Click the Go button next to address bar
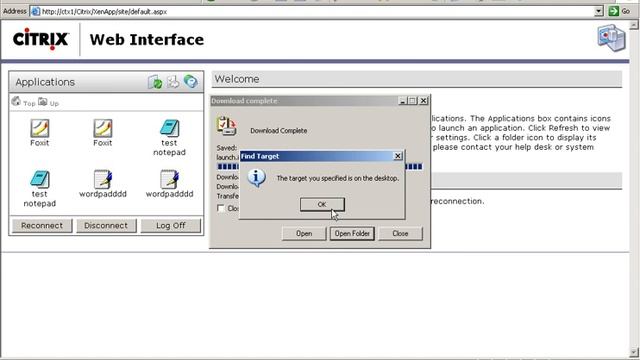 click(620, 11)
